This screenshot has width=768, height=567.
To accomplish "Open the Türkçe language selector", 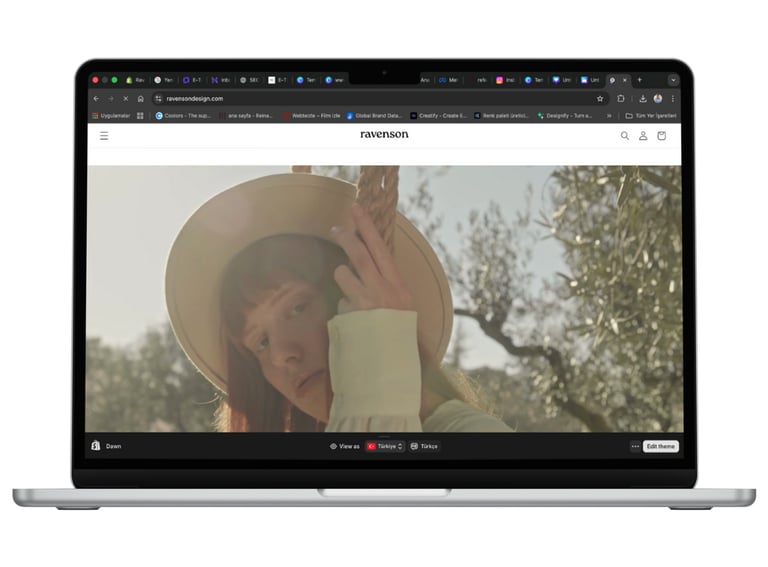I will tap(424, 446).
